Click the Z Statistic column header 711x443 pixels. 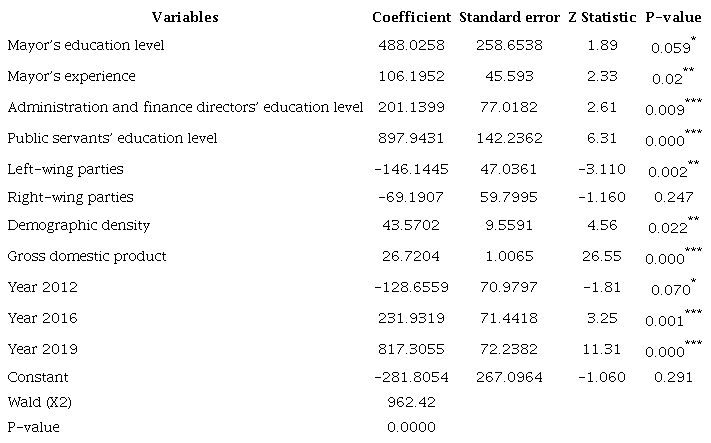point(601,17)
